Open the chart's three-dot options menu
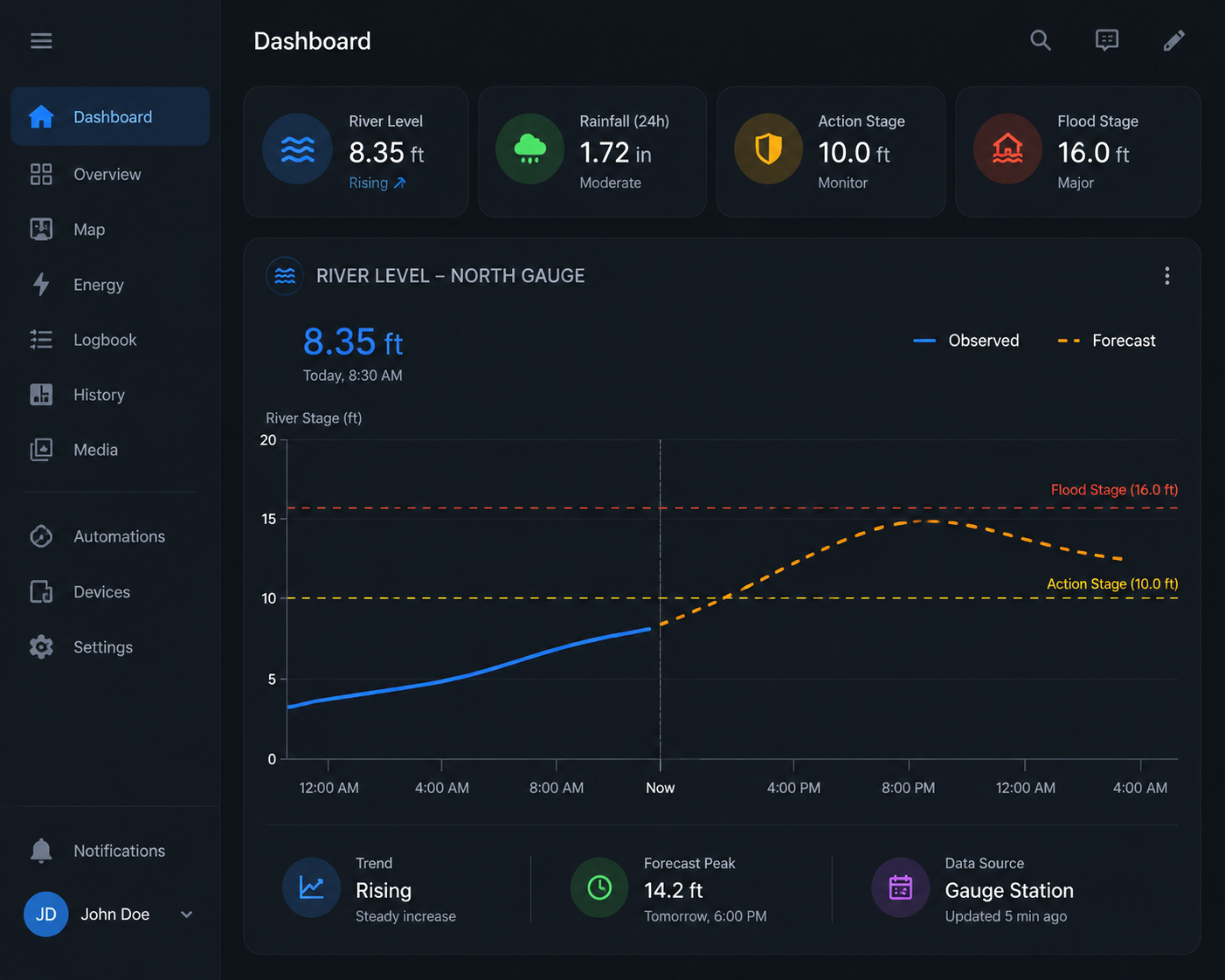Image resolution: width=1225 pixels, height=980 pixels. 1166,276
